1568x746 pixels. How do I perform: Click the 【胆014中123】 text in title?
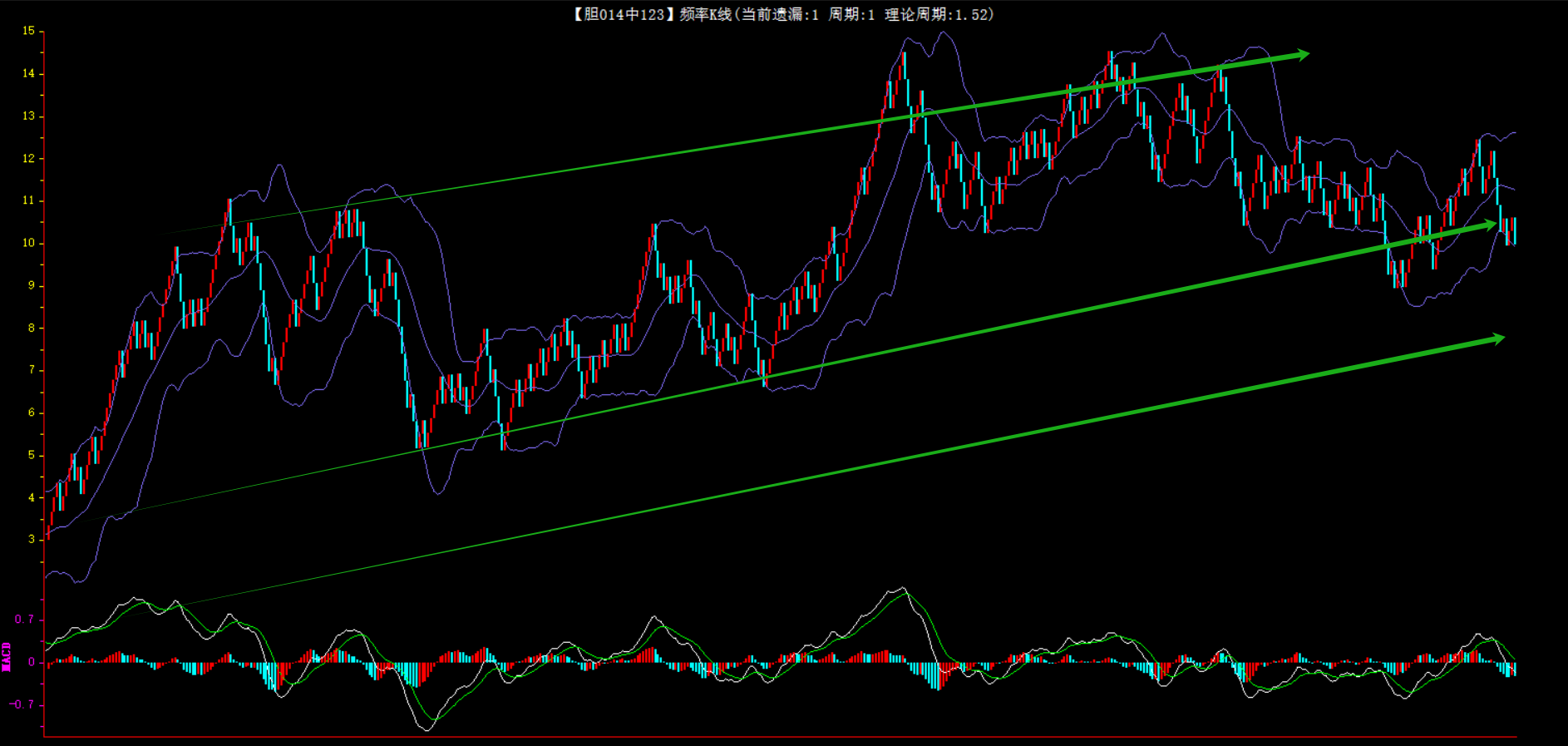(619, 14)
